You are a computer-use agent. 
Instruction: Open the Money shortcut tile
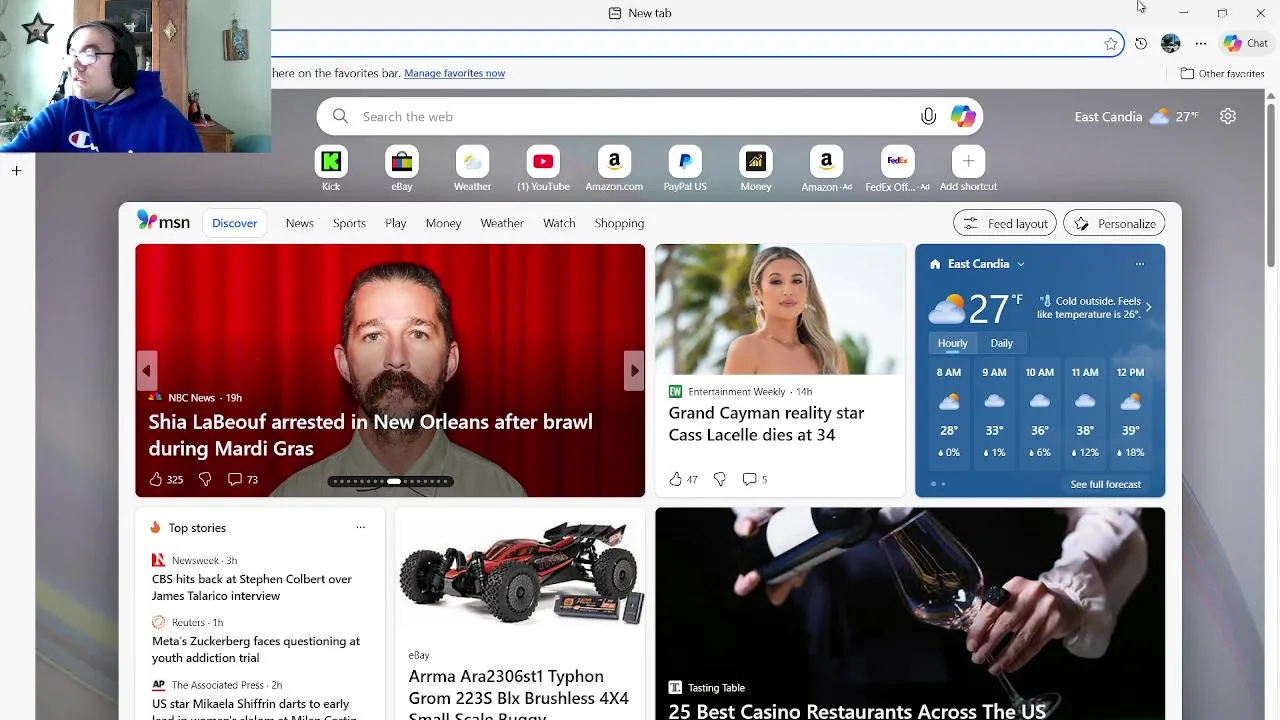756,168
